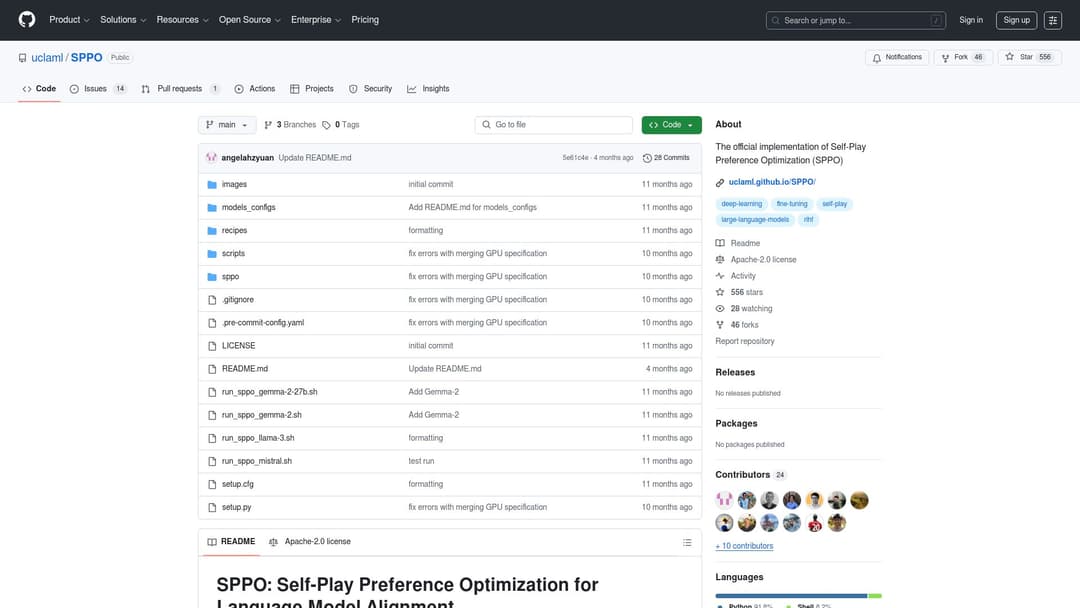Open the main branch selector dropdown

pos(227,125)
